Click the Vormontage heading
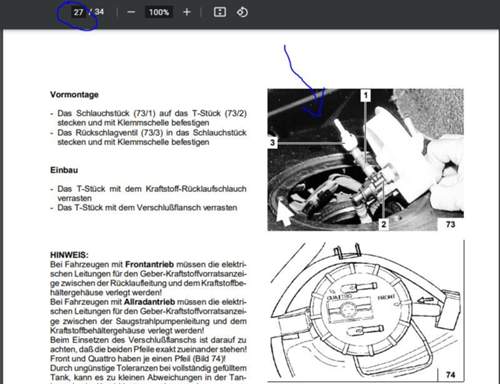Screen dimensions: 500x384 [74, 94]
